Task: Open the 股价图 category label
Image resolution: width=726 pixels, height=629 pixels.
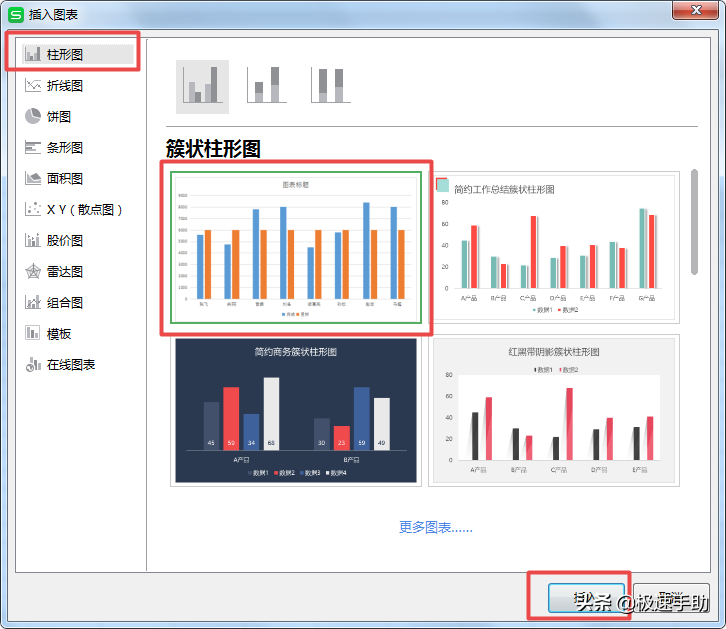Action: coord(65,241)
